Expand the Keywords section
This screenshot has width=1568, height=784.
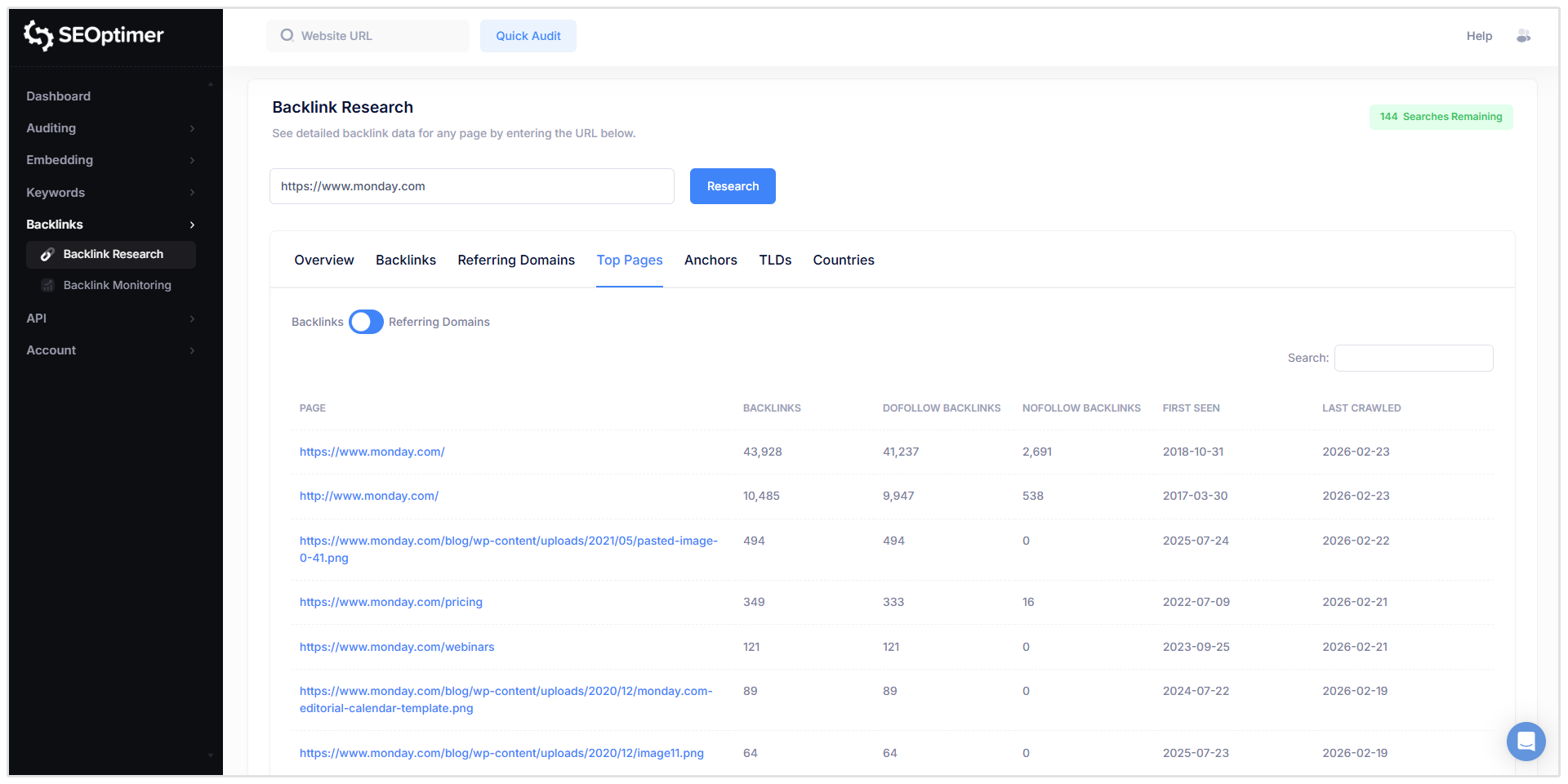pos(193,193)
